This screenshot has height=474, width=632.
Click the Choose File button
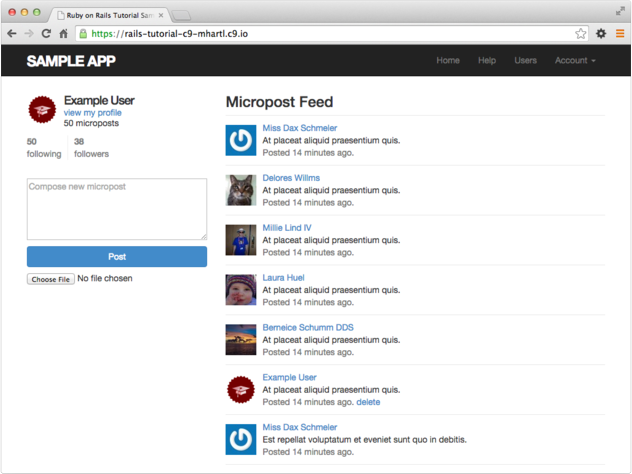pyautogui.click(x=50, y=279)
